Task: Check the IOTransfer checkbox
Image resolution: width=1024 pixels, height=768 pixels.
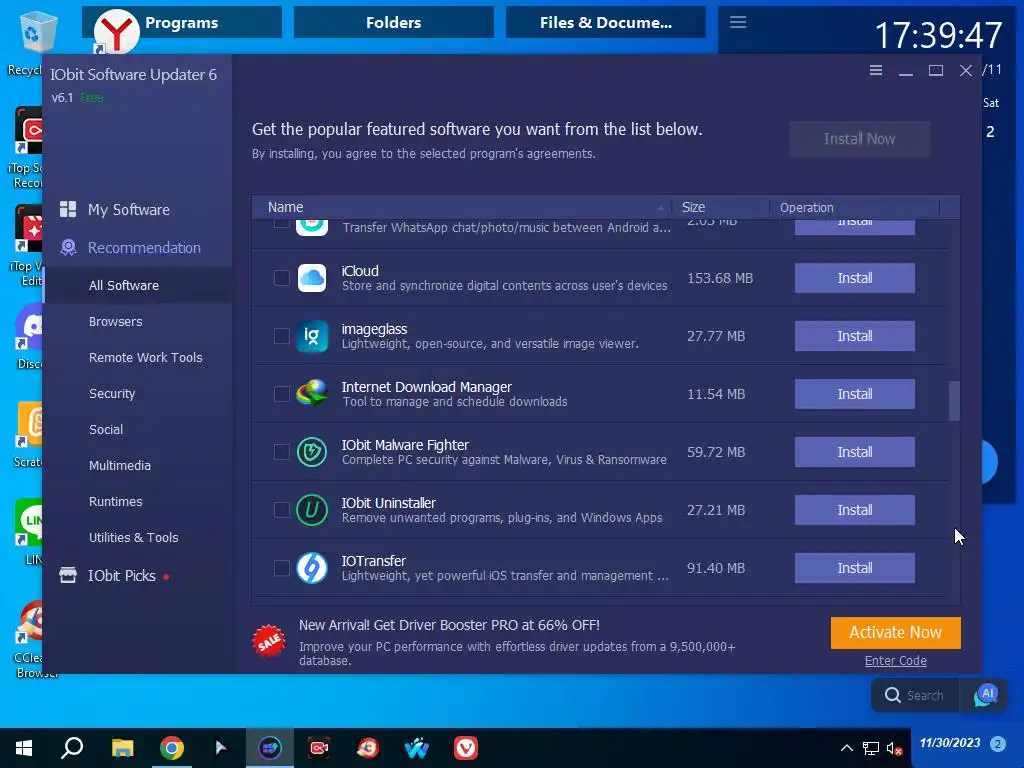Action: pyautogui.click(x=281, y=568)
